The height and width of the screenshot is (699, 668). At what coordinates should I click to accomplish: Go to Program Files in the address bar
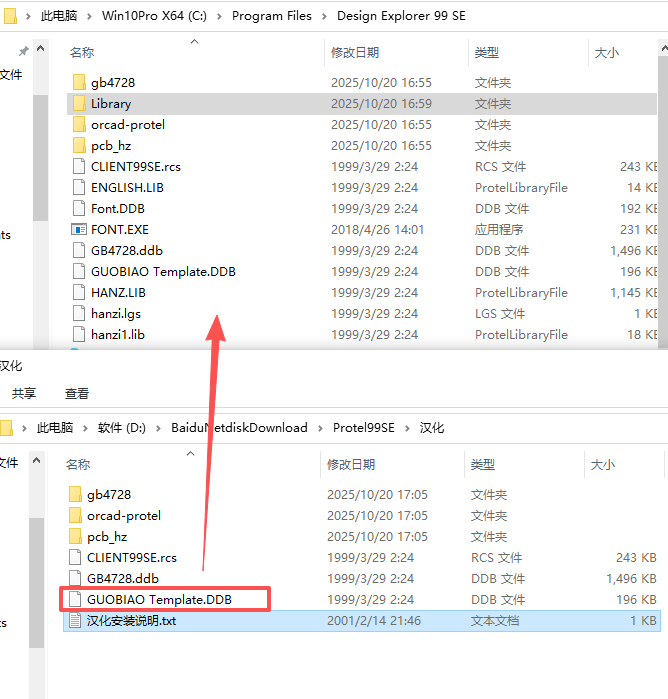coord(272,16)
